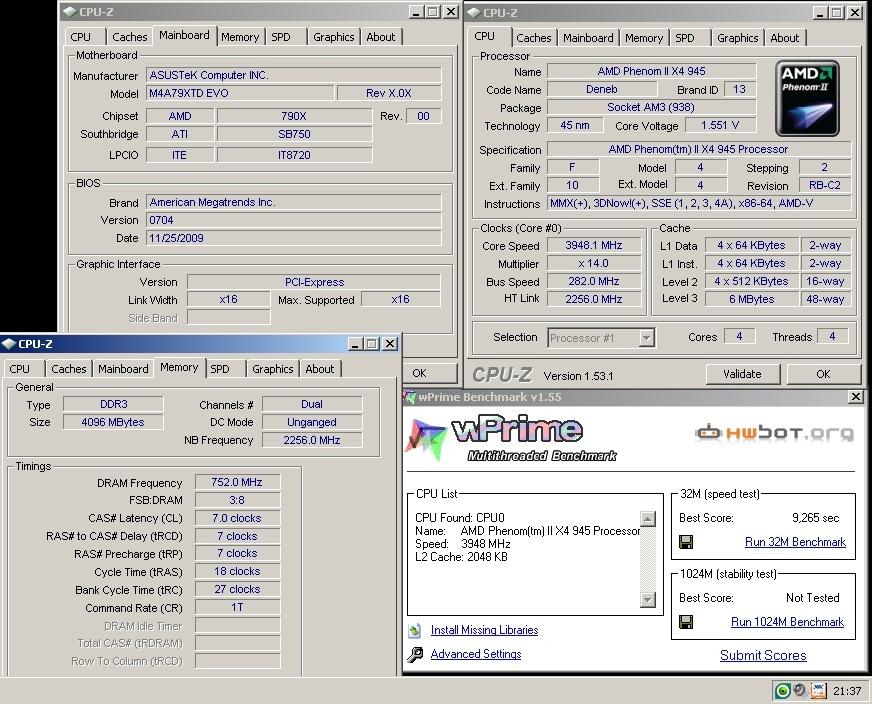Click the Multiplier x 14.0 value
Image resolution: width=872 pixels, height=704 pixels.
pyautogui.click(x=594, y=263)
